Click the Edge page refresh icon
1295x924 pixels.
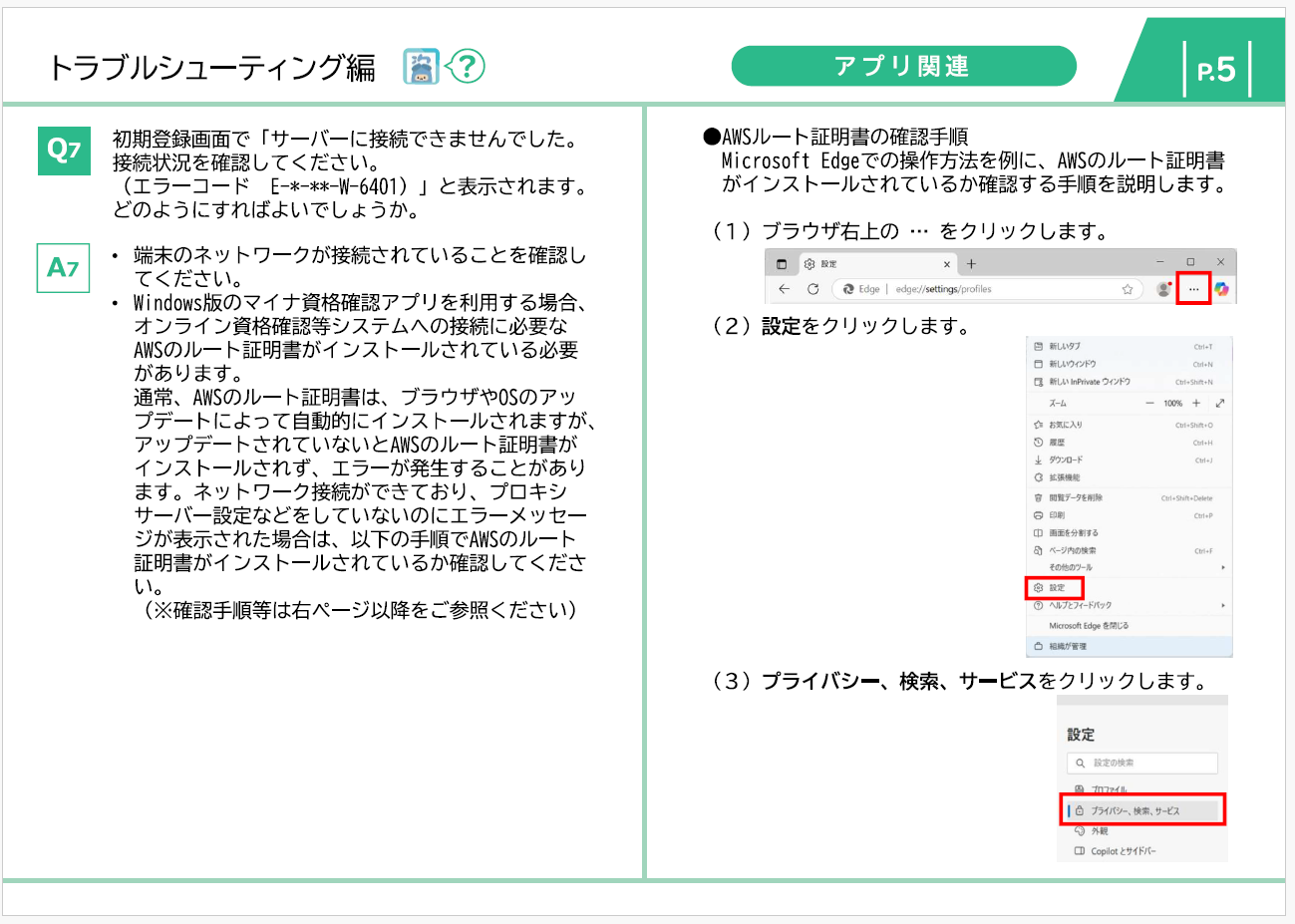point(812,289)
